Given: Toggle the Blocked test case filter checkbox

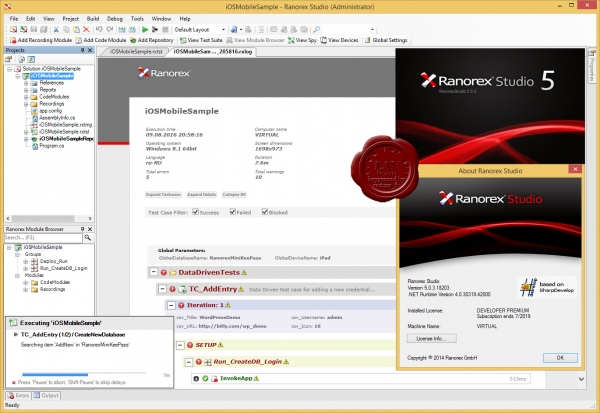Looking at the screenshot, I should point(265,212).
